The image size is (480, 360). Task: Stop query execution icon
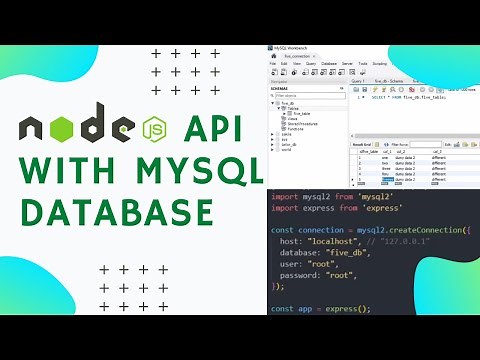pyautogui.click(x=401, y=89)
